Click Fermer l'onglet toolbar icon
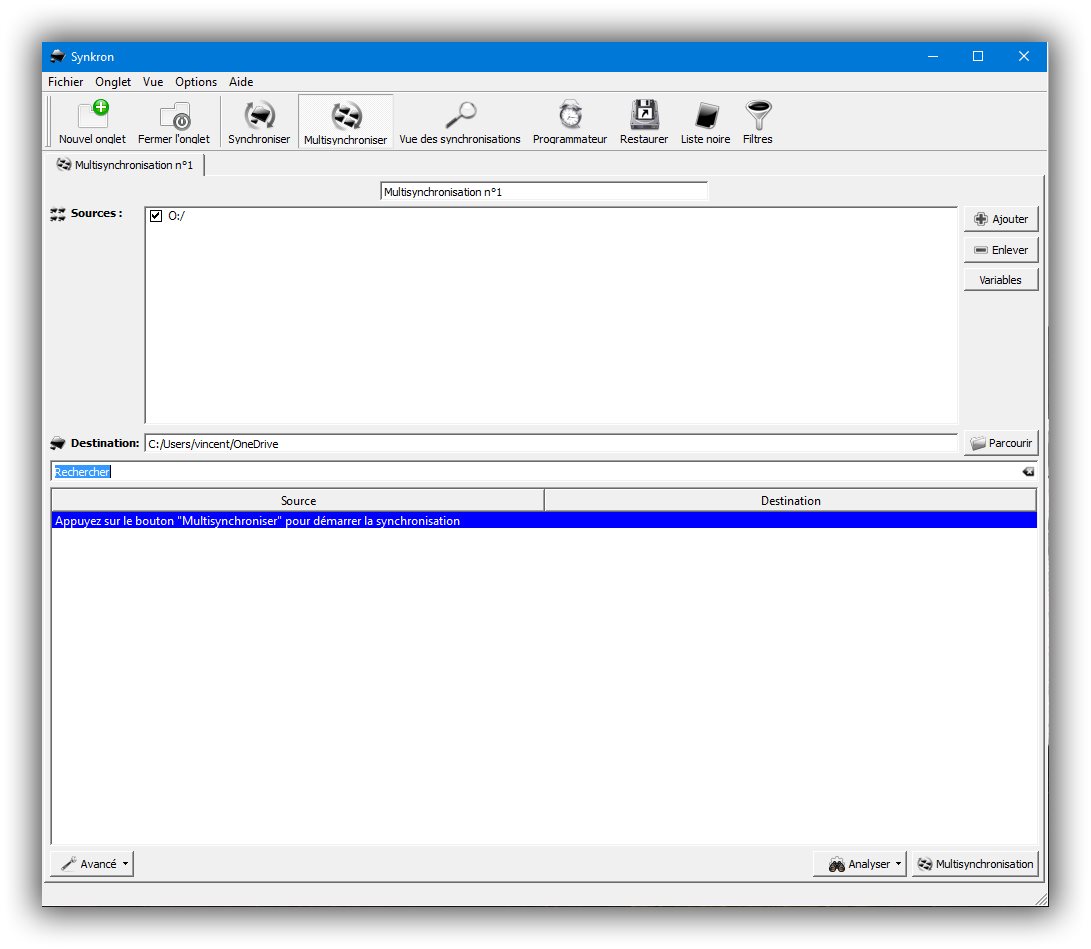The image size is (1091, 949). (174, 116)
